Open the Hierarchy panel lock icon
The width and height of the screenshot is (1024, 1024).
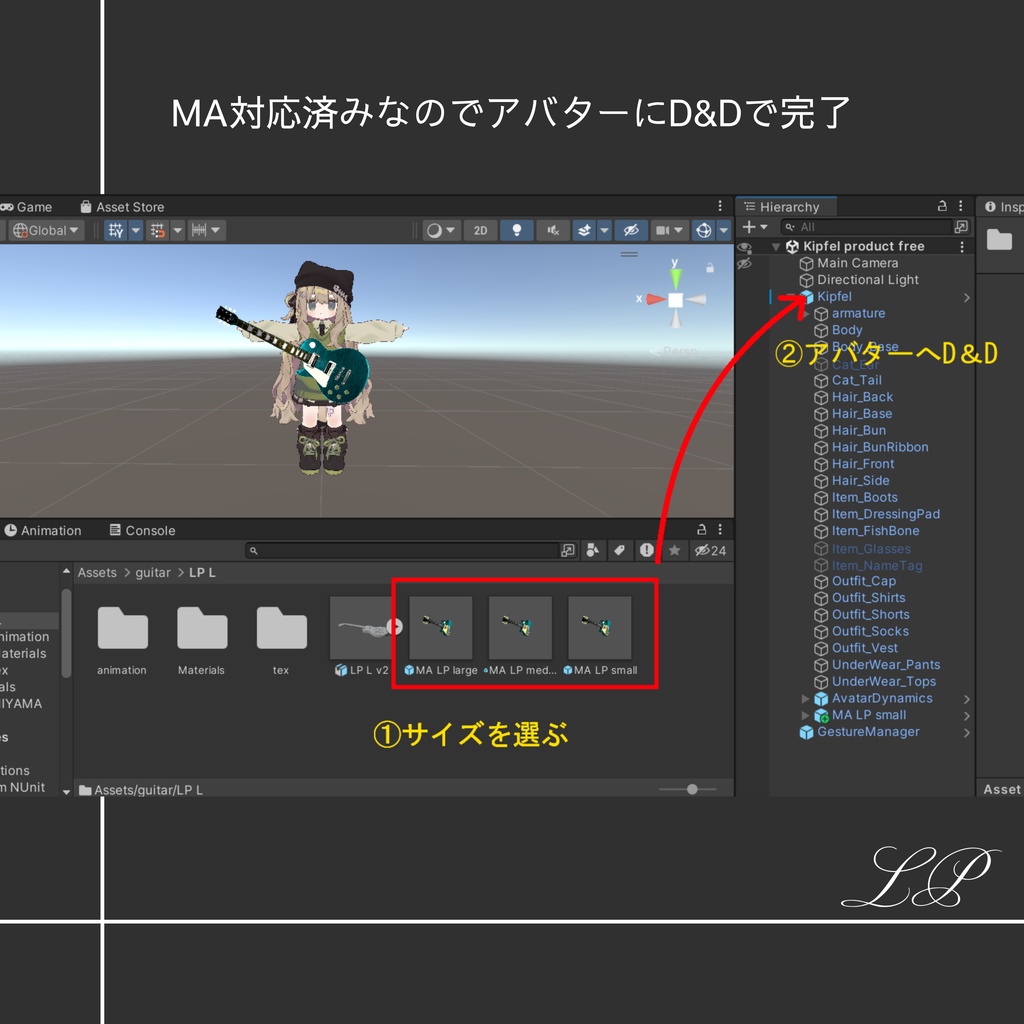[942, 206]
